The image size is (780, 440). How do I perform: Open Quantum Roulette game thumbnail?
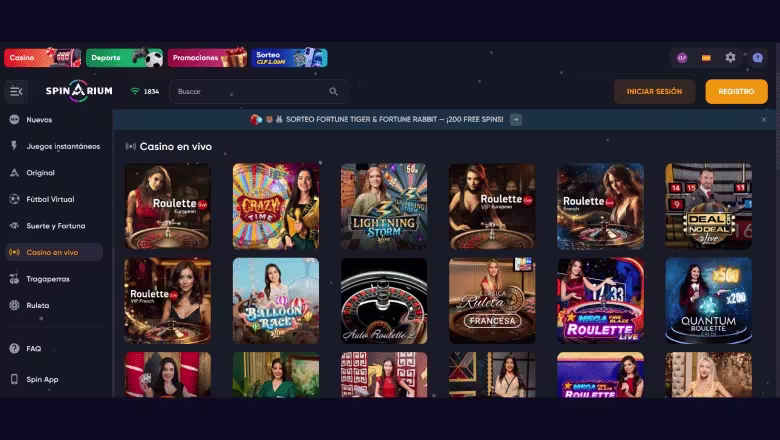(x=709, y=301)
